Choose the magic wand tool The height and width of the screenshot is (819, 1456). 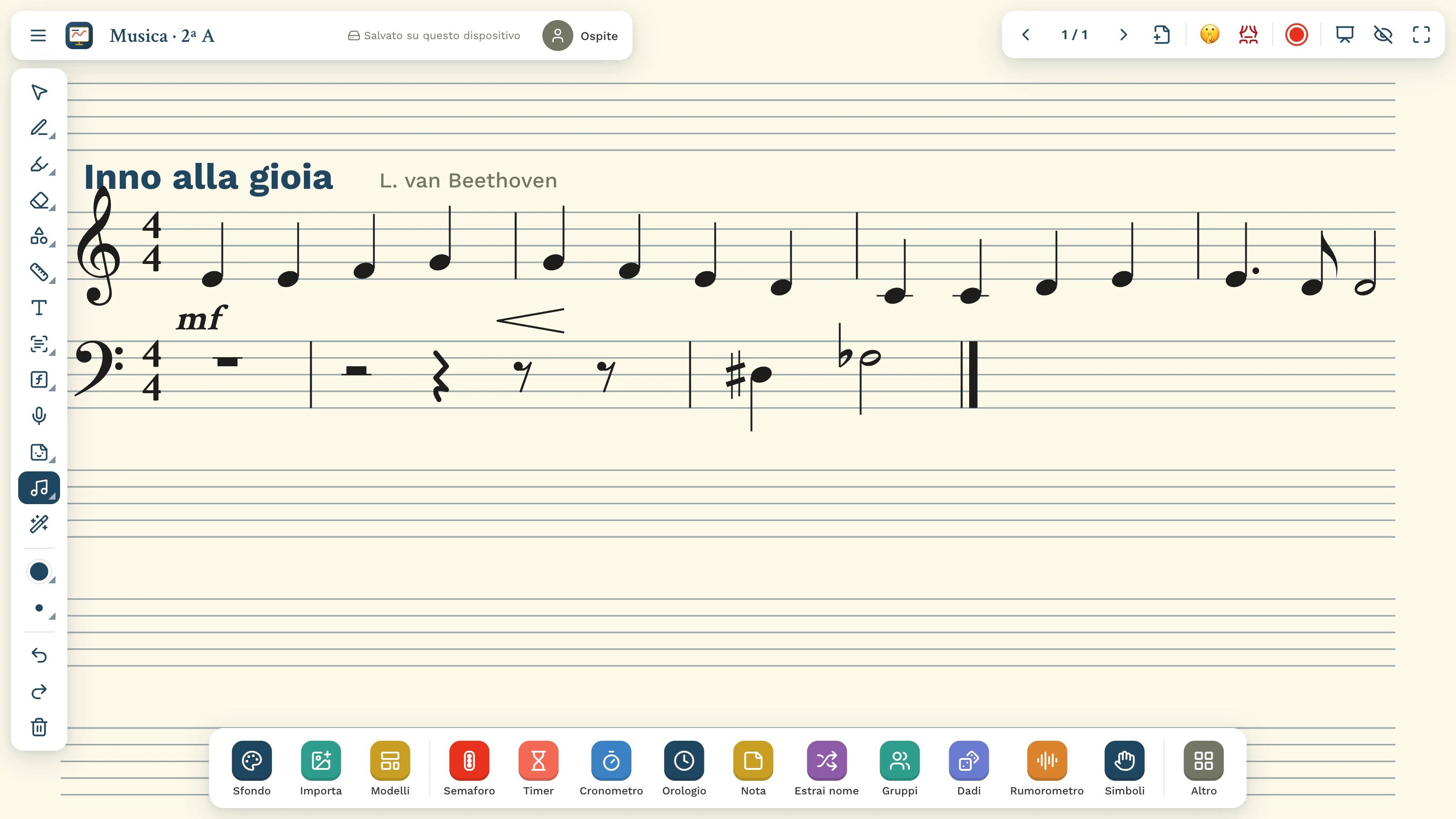tap(39, 524)
